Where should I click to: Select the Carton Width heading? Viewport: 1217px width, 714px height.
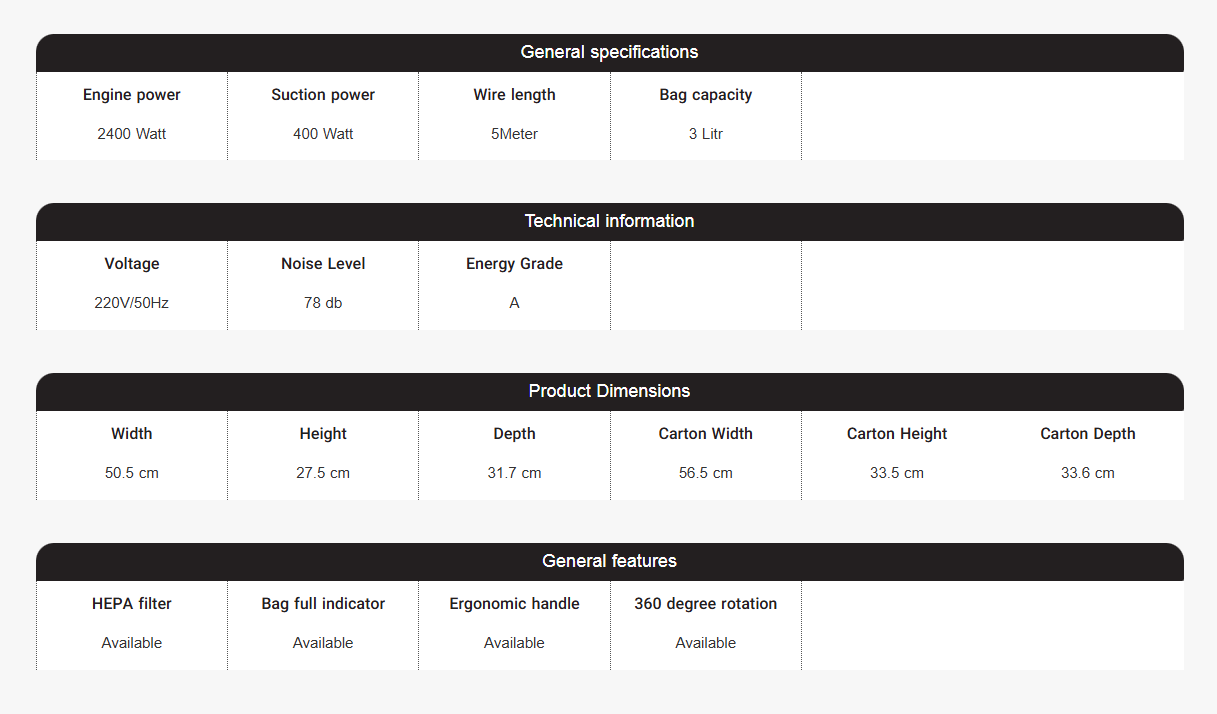(705, 434)
